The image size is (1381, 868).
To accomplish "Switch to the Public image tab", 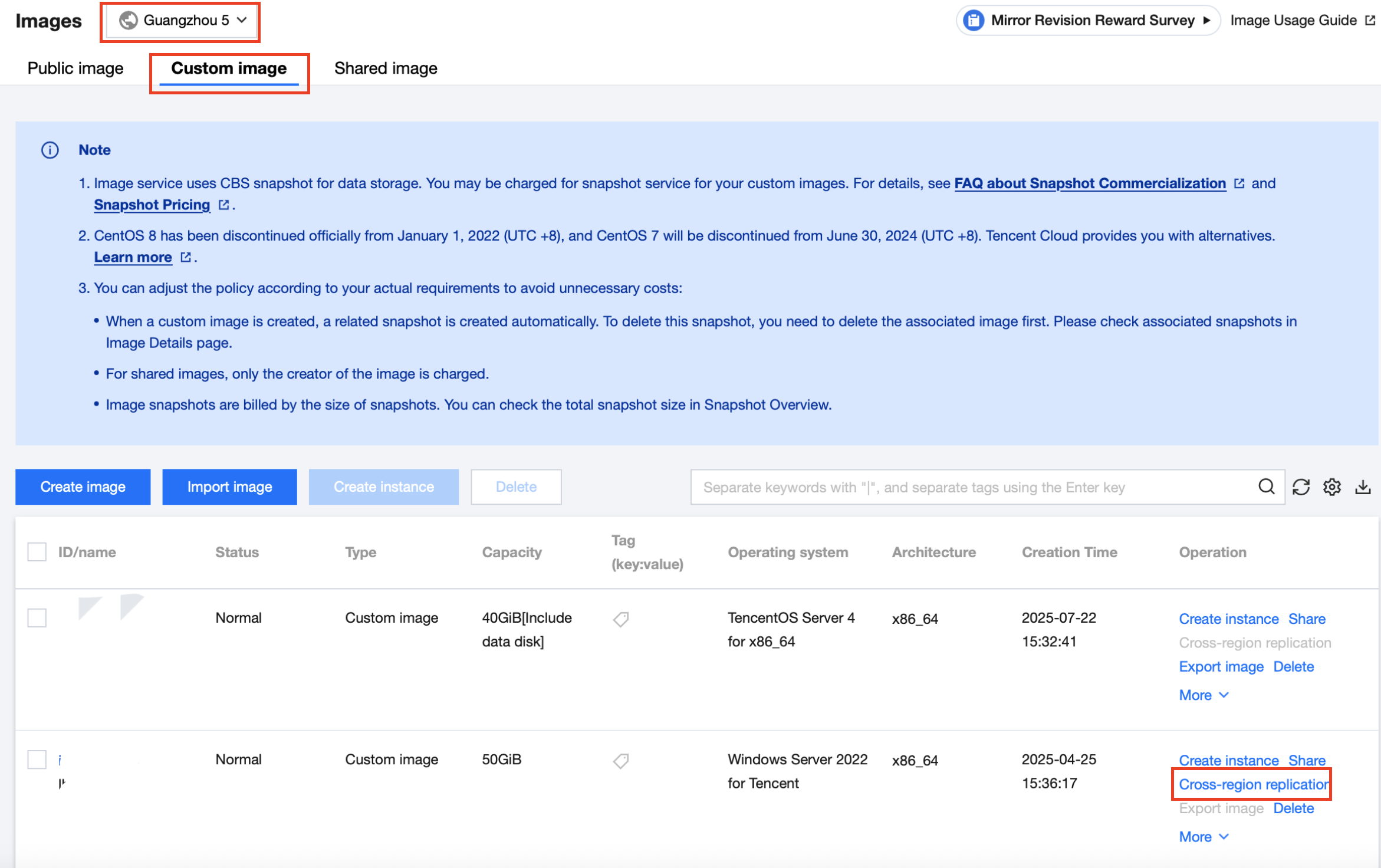I will click(x=75, y=68).
